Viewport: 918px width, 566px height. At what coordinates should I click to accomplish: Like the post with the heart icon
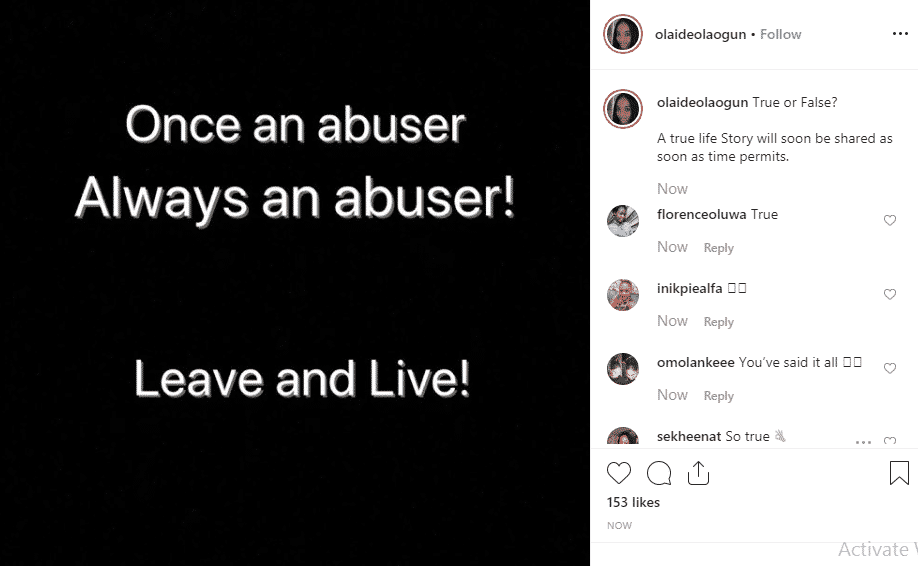619,473
